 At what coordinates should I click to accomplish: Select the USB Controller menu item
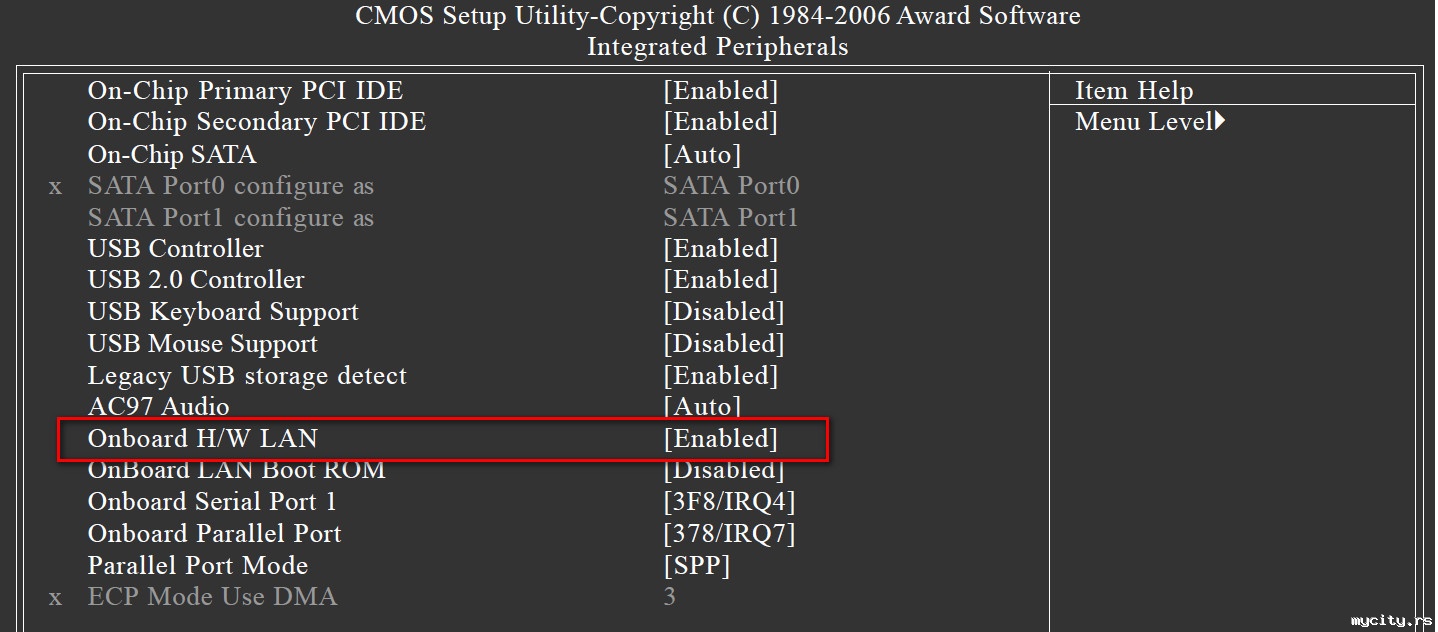click(x=176, y=249)
